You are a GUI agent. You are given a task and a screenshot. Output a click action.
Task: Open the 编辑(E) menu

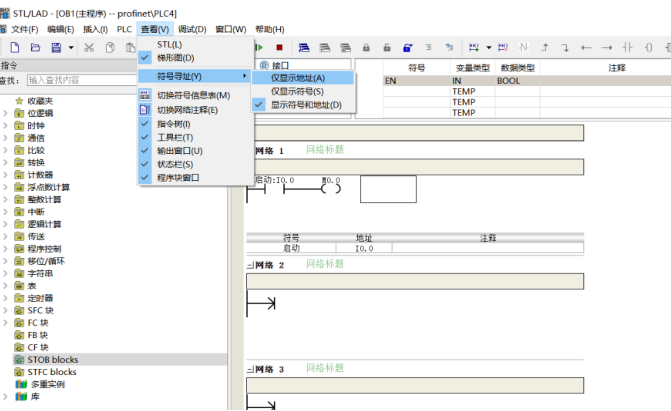tap(60, 29)
